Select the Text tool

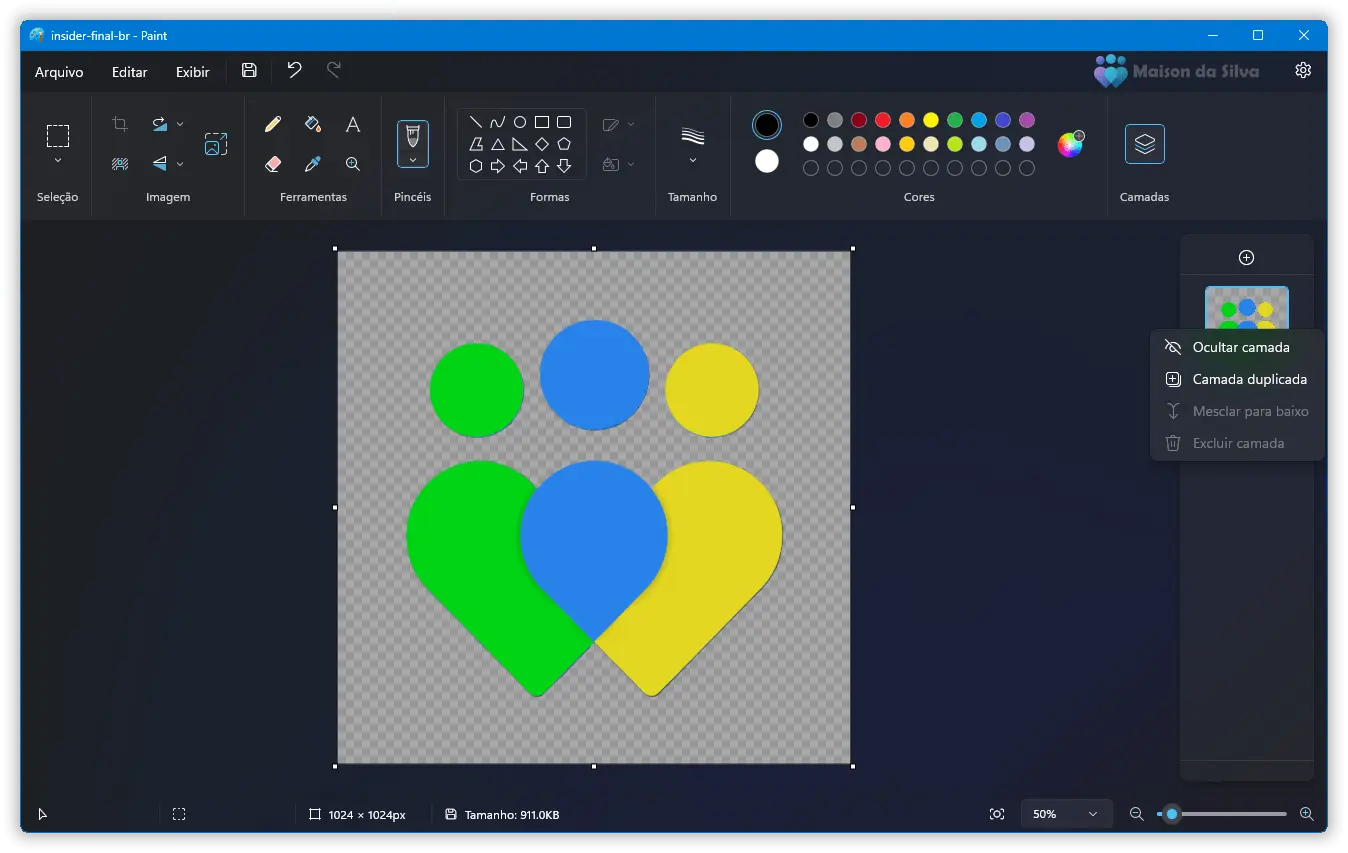pyautogui.click(x=353, y=125)
